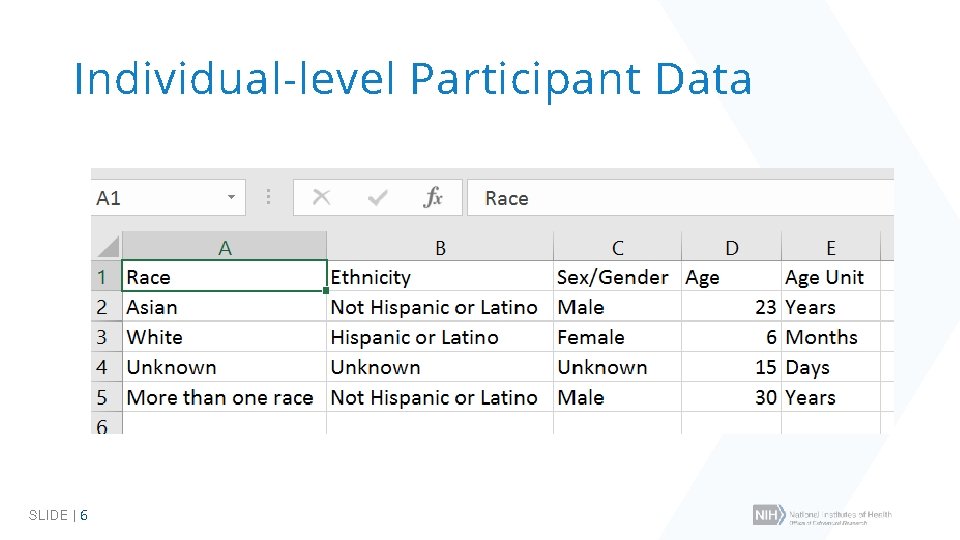Select the Unknown cell in Sex/Gender column
Image resolution: width=960 pixels, height=540 pixels.
617,367
